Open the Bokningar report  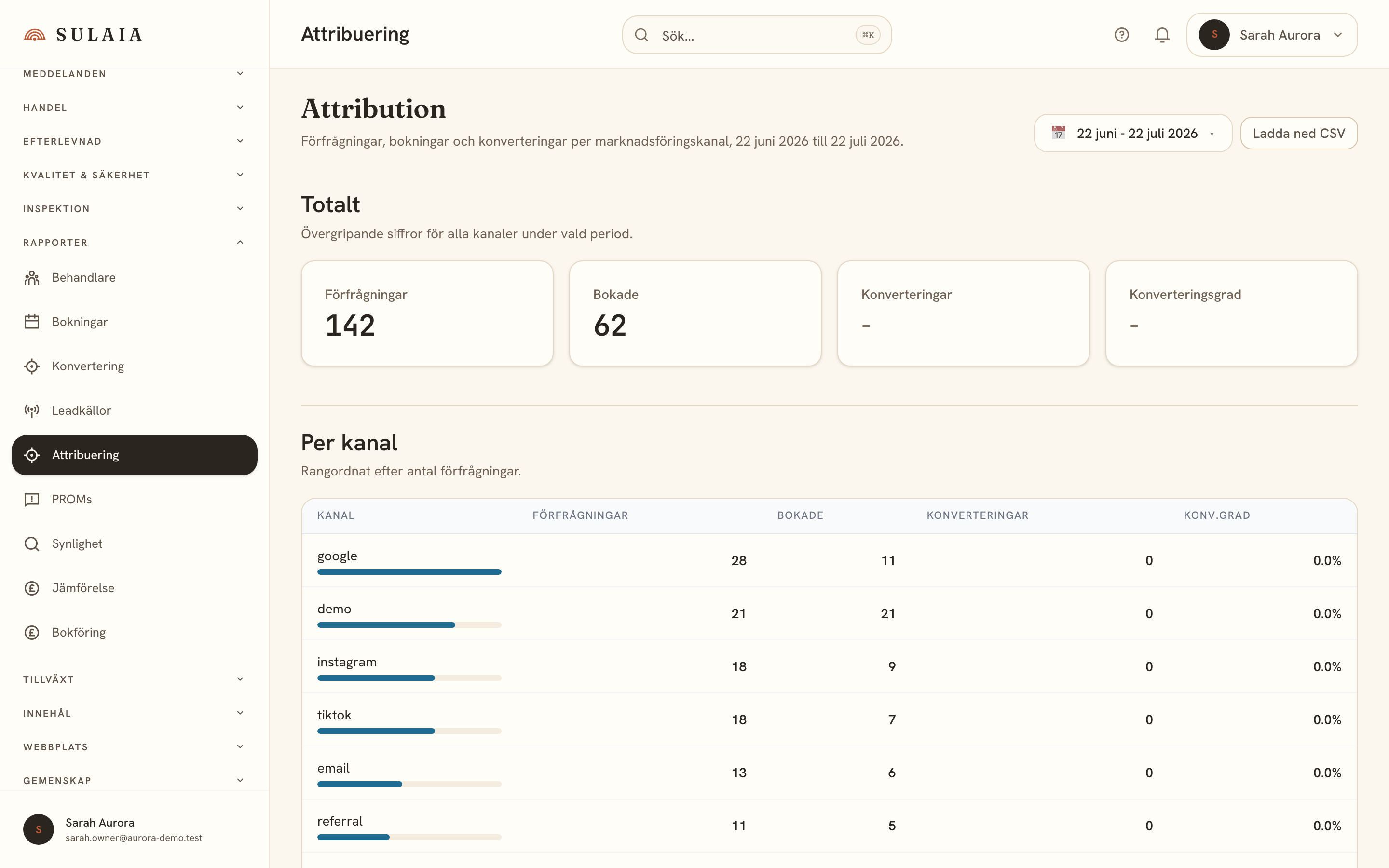click(x=134, y=322)
